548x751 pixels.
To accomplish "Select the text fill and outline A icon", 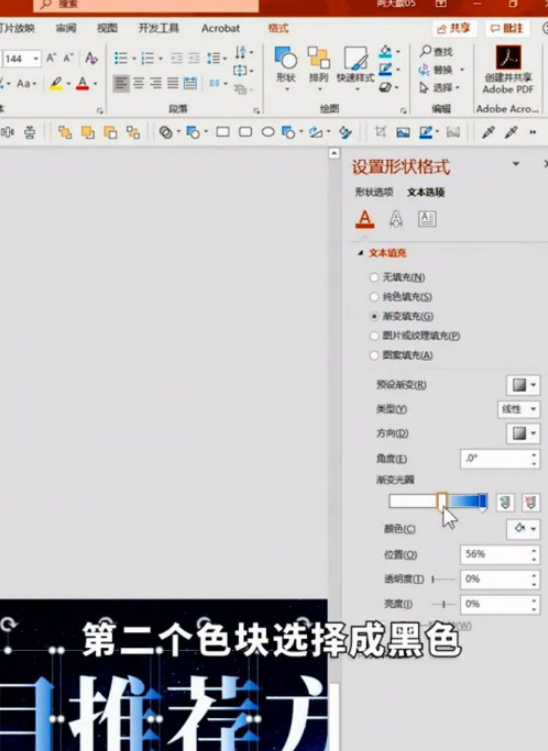I will pos(365,219).
